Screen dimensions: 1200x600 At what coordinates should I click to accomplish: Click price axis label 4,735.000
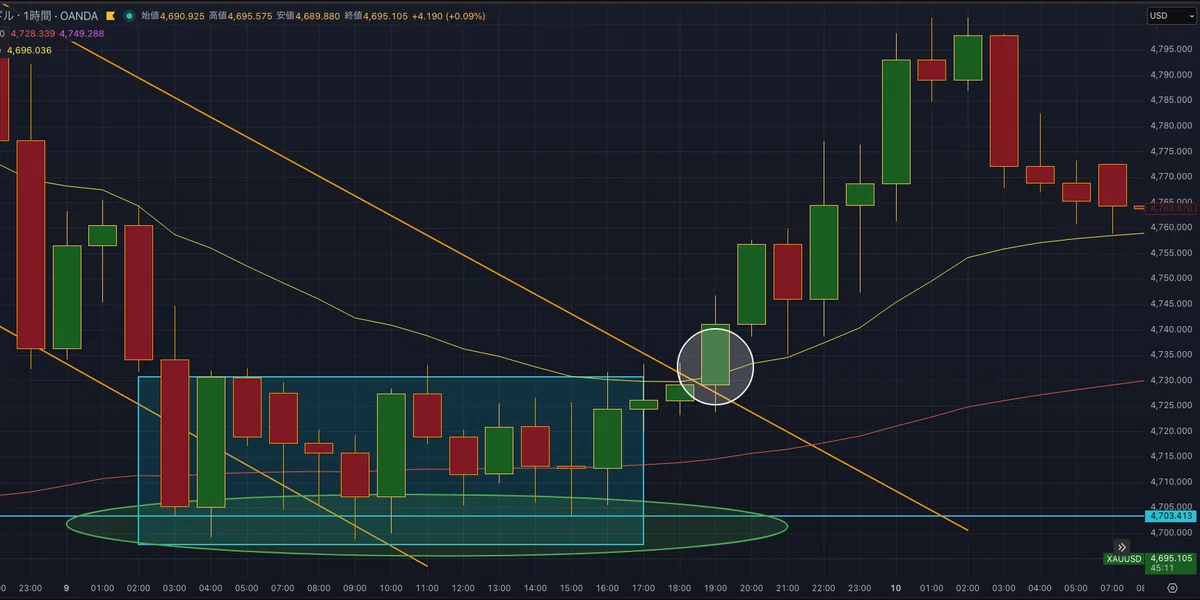[1170, 355]
